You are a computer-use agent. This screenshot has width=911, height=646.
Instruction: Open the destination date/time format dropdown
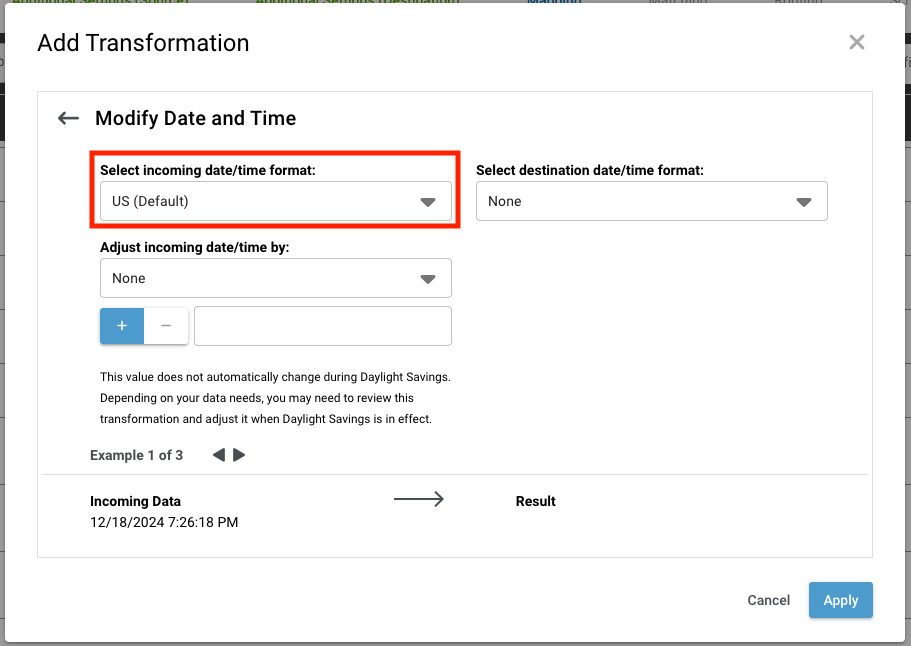tap(651, 201)
